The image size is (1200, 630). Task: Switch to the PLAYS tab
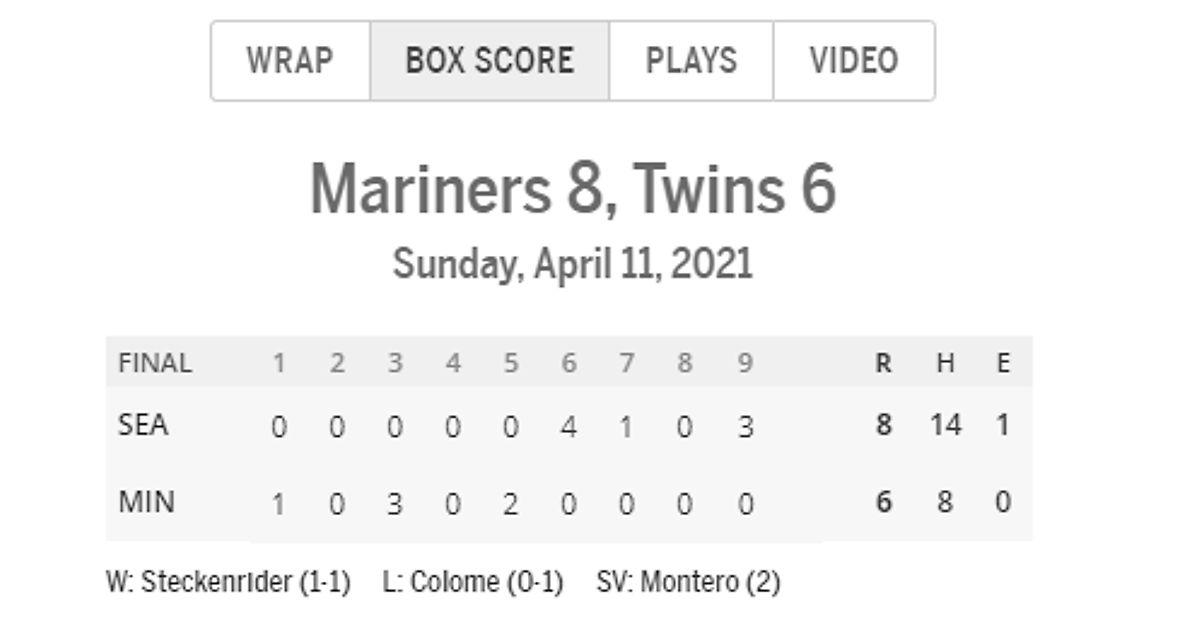691,61
